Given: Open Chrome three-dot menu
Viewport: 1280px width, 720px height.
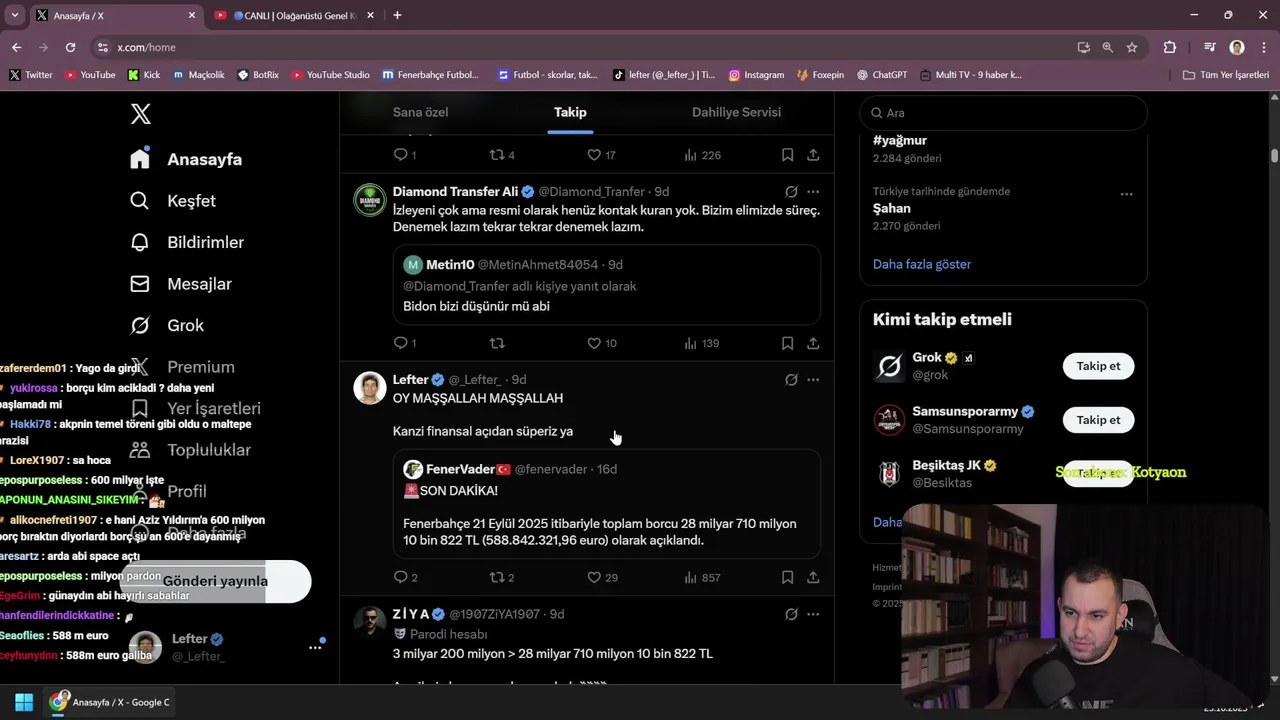Looking at the screenshot, I should coord(1262,47).
